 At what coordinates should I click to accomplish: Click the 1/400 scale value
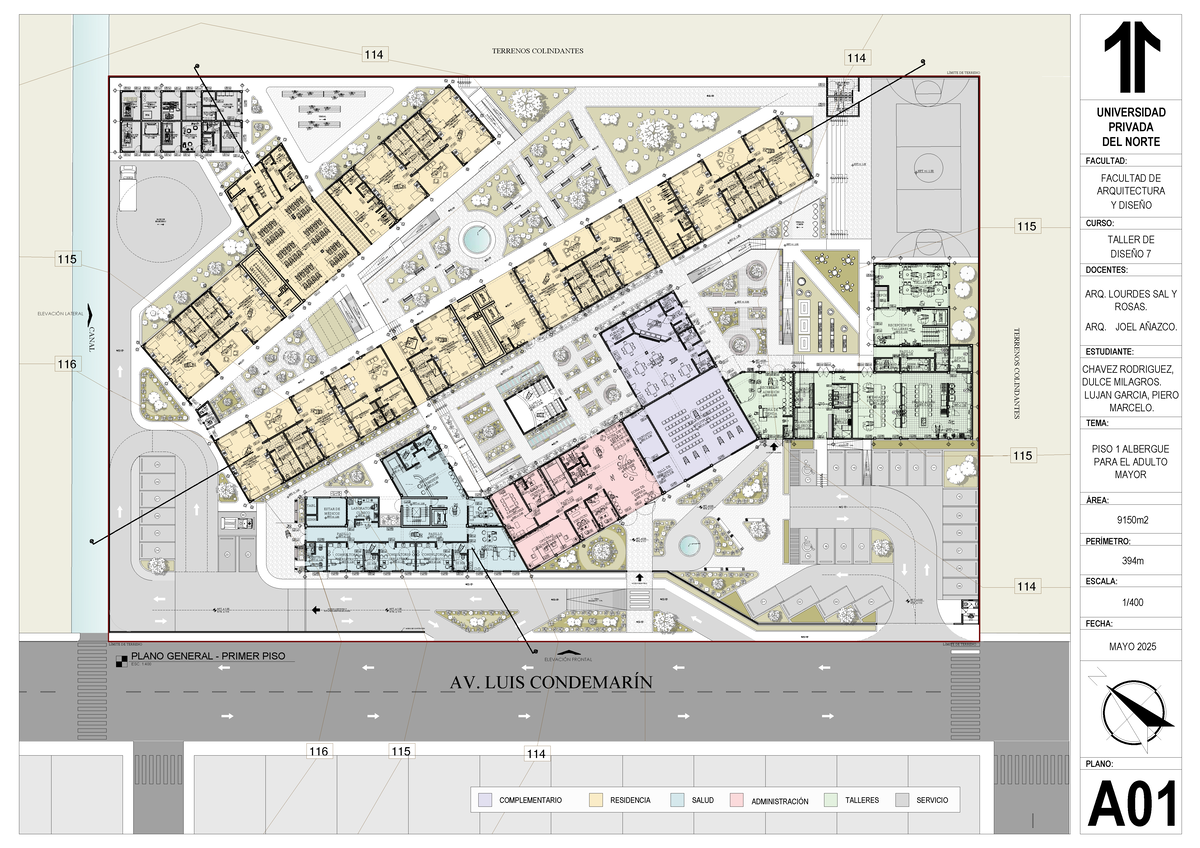pos(1131,603)
